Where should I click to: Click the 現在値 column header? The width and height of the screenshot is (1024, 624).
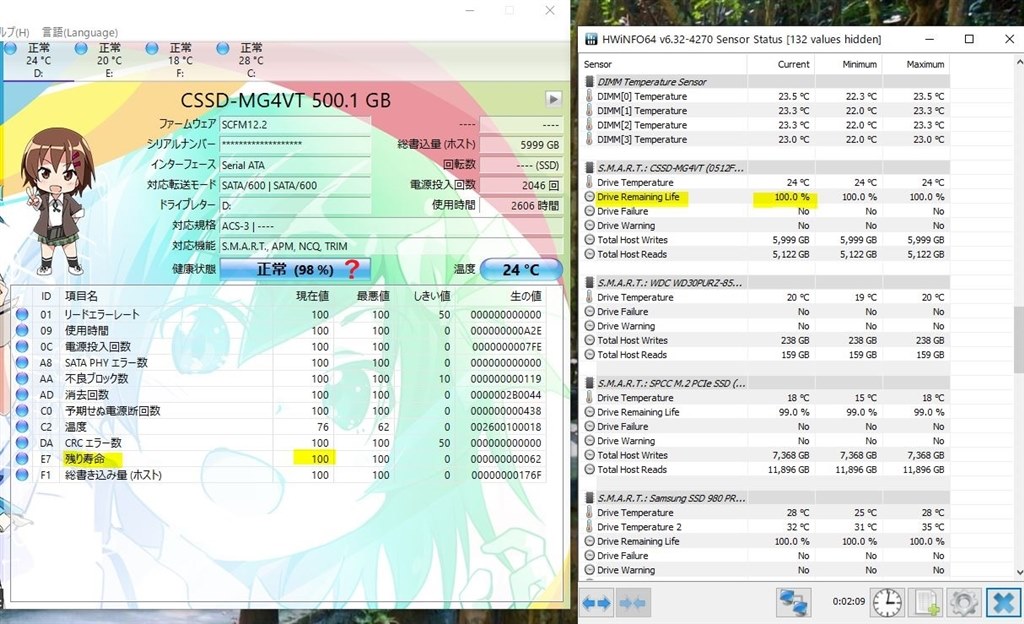(x=312, y=296)
